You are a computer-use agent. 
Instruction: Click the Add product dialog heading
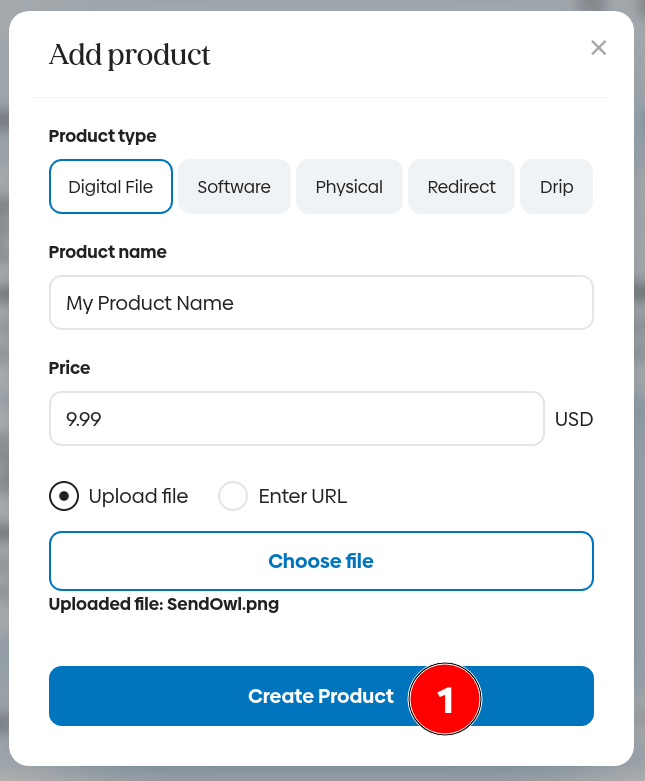pyautogui.click(x=130, y=54)
